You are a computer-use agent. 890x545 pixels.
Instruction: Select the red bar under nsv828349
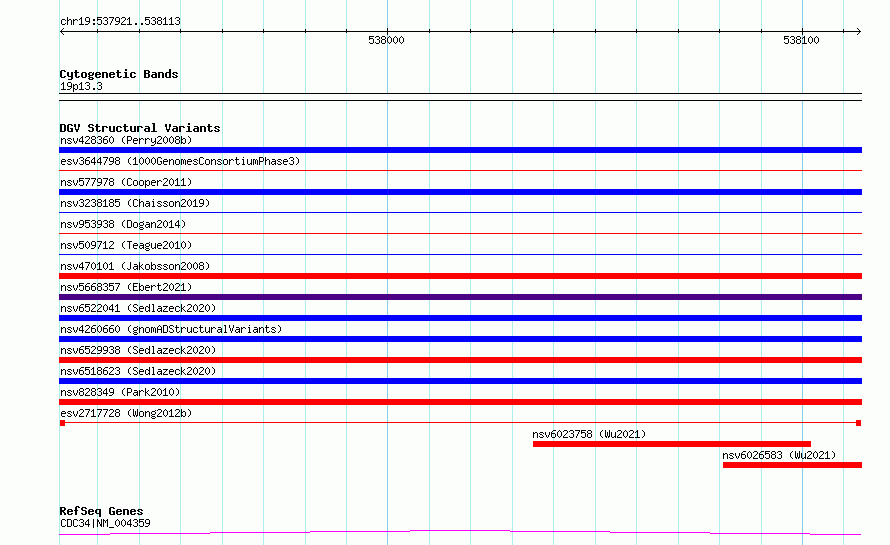click(460, 402)
